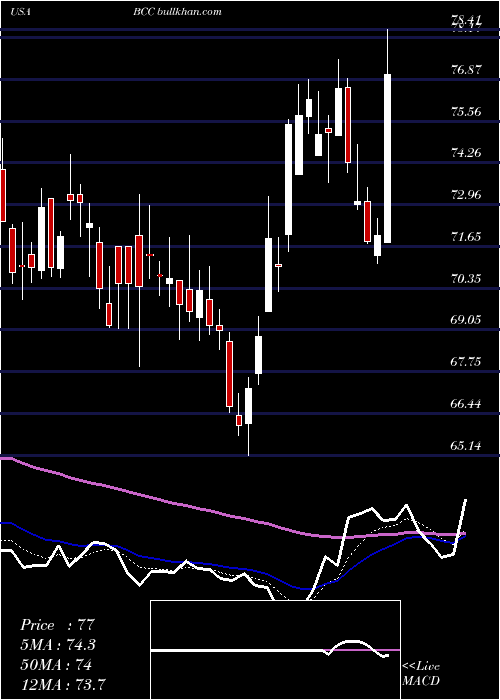Image resolution: width=500 pixels, height=700 pixels.
Task: Click the 50MA : 74 readout
Action: pyautogui.click(x=56, y=665)
